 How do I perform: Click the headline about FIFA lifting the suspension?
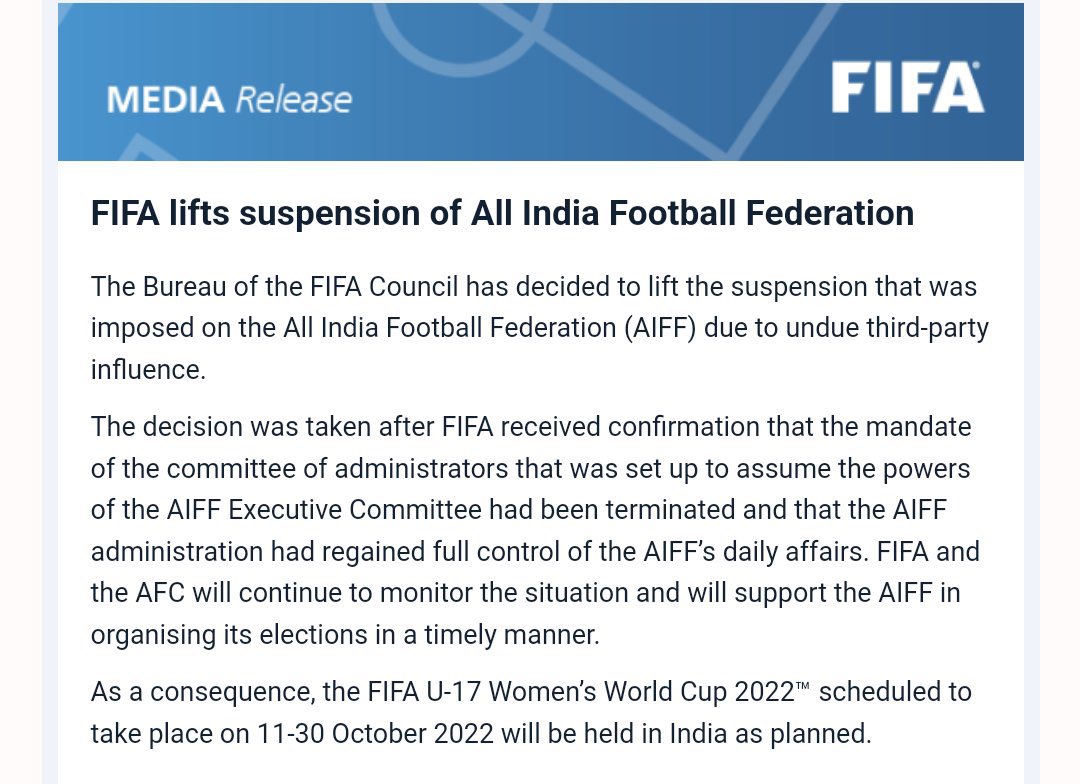coord(502,213)
